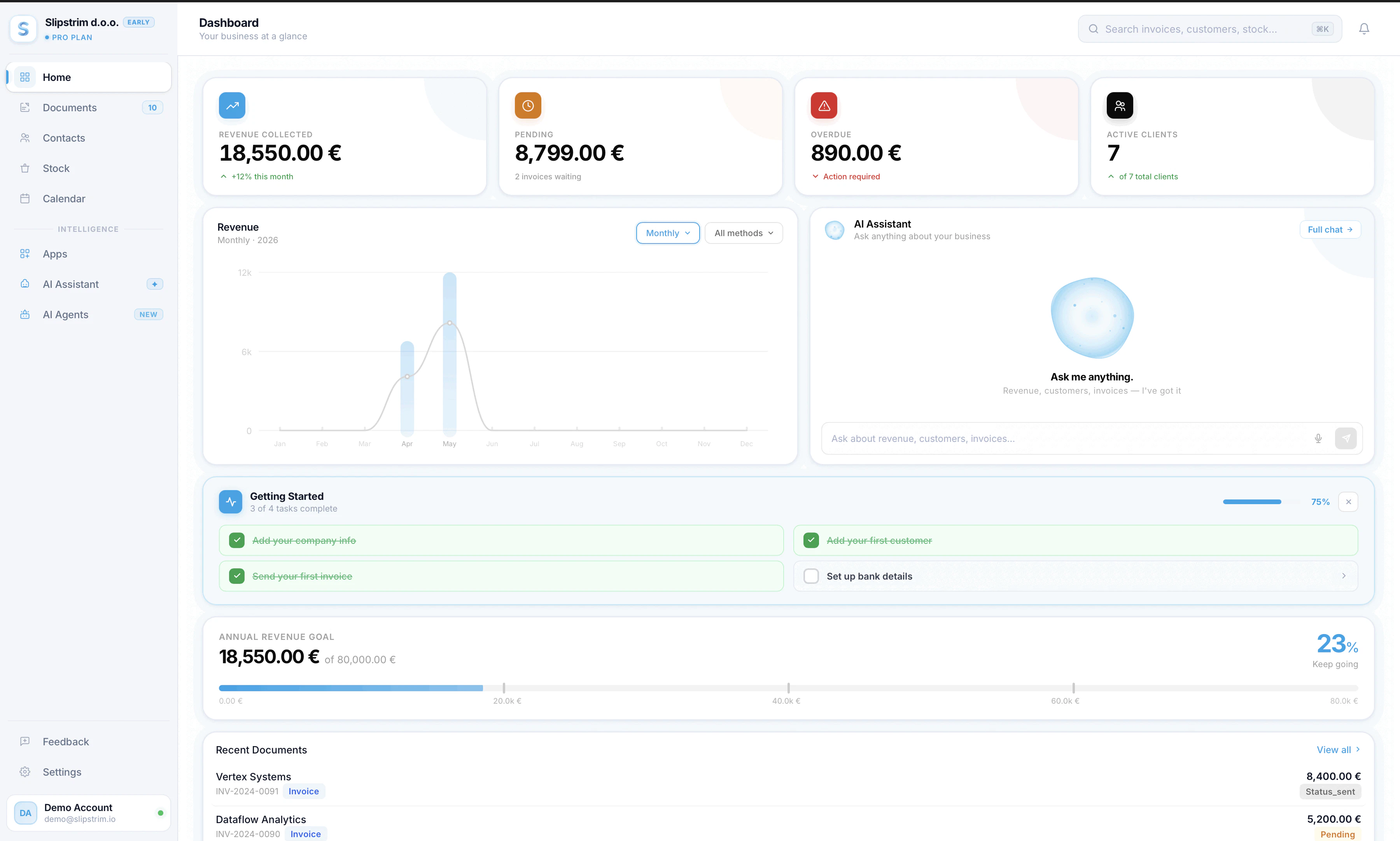Click the Active Clients people icon
Screen dimensions: 1400x841
1120,105
